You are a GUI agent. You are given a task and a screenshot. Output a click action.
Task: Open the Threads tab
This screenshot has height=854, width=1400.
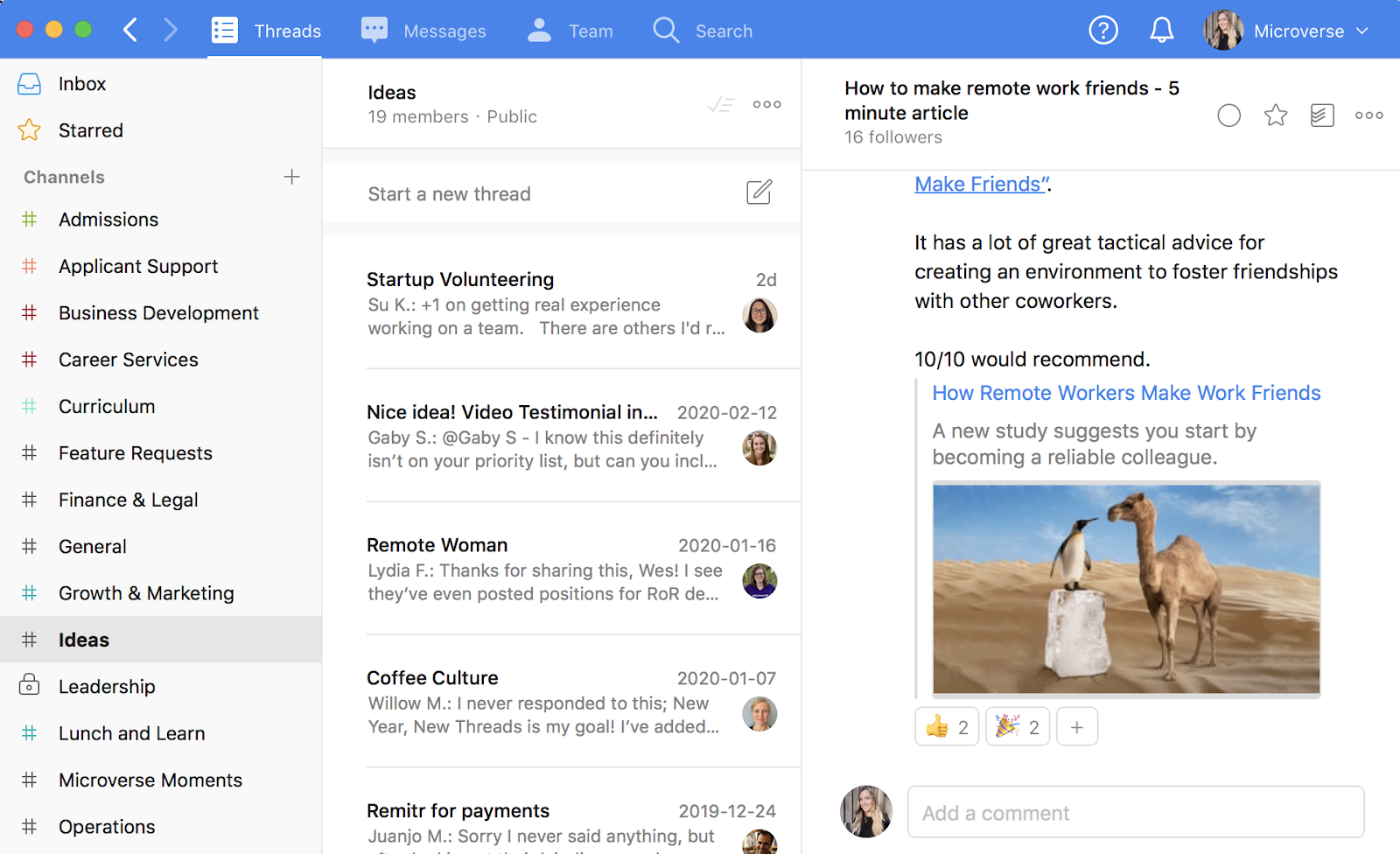266,31
